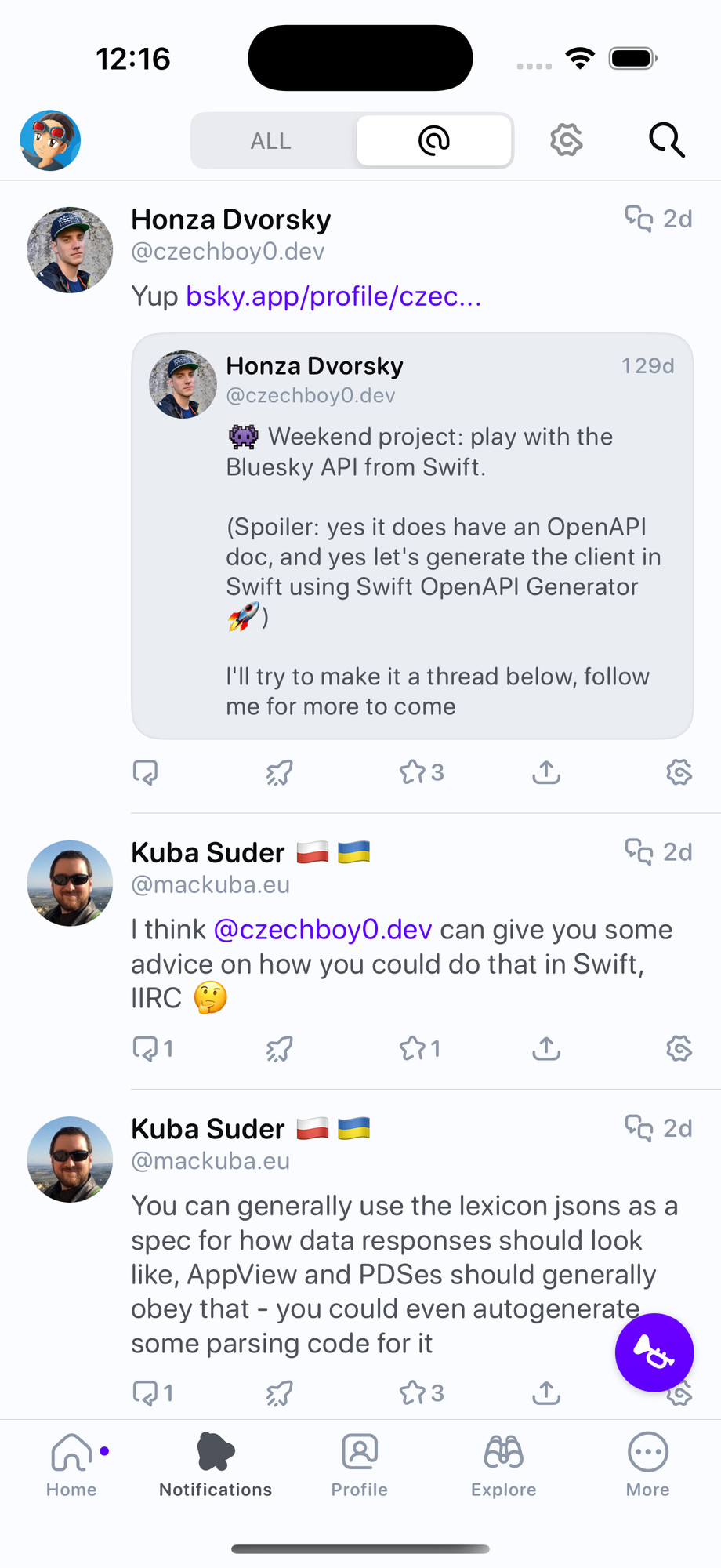Viewport: 721px width, 1568px height.
Task: Go to the Explore tab
Action: [x=504, y=1465]
